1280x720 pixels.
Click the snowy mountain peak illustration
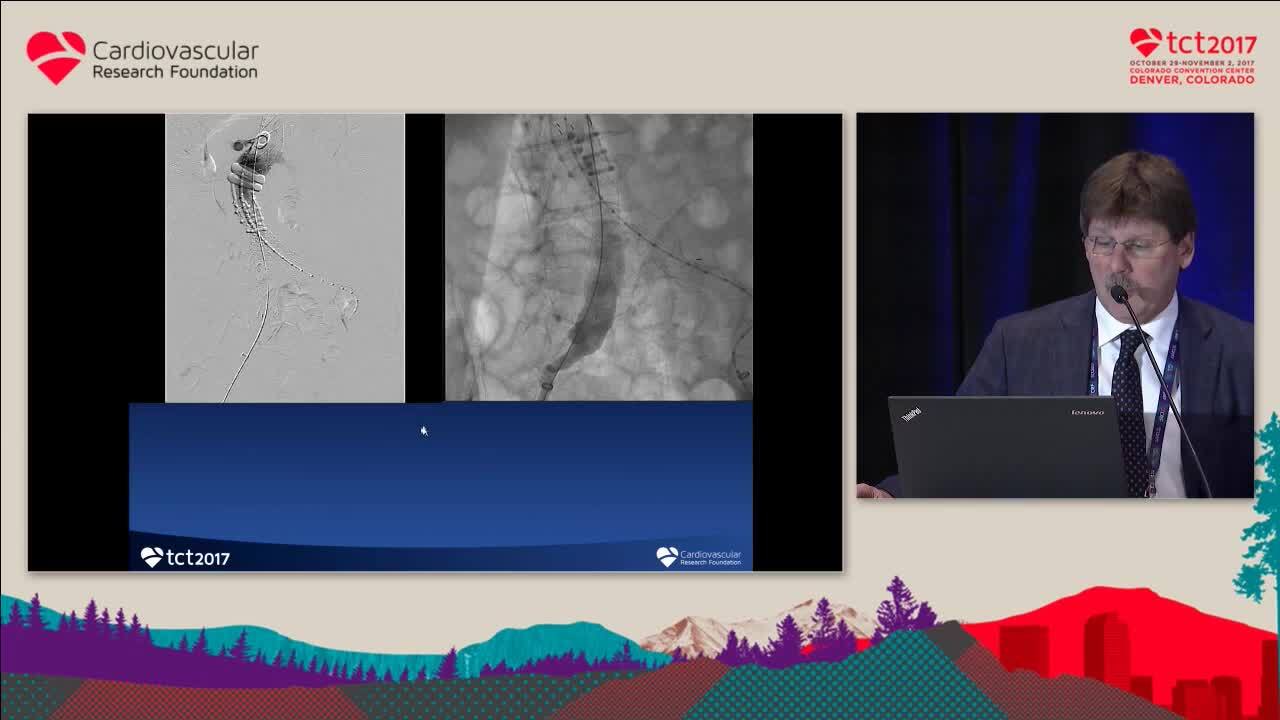(x=700, y=630)
